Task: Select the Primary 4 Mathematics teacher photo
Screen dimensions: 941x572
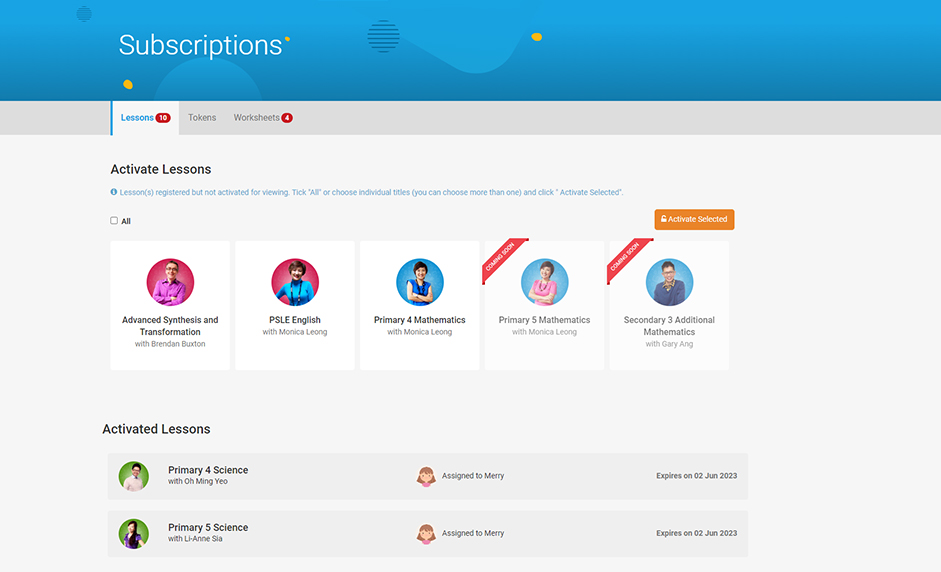Action: tap(420, 282)
